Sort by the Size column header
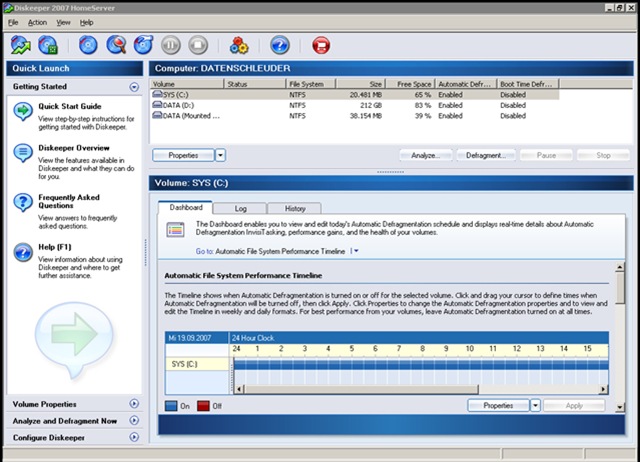The image size is (640, 462). (x=360, y=84)
